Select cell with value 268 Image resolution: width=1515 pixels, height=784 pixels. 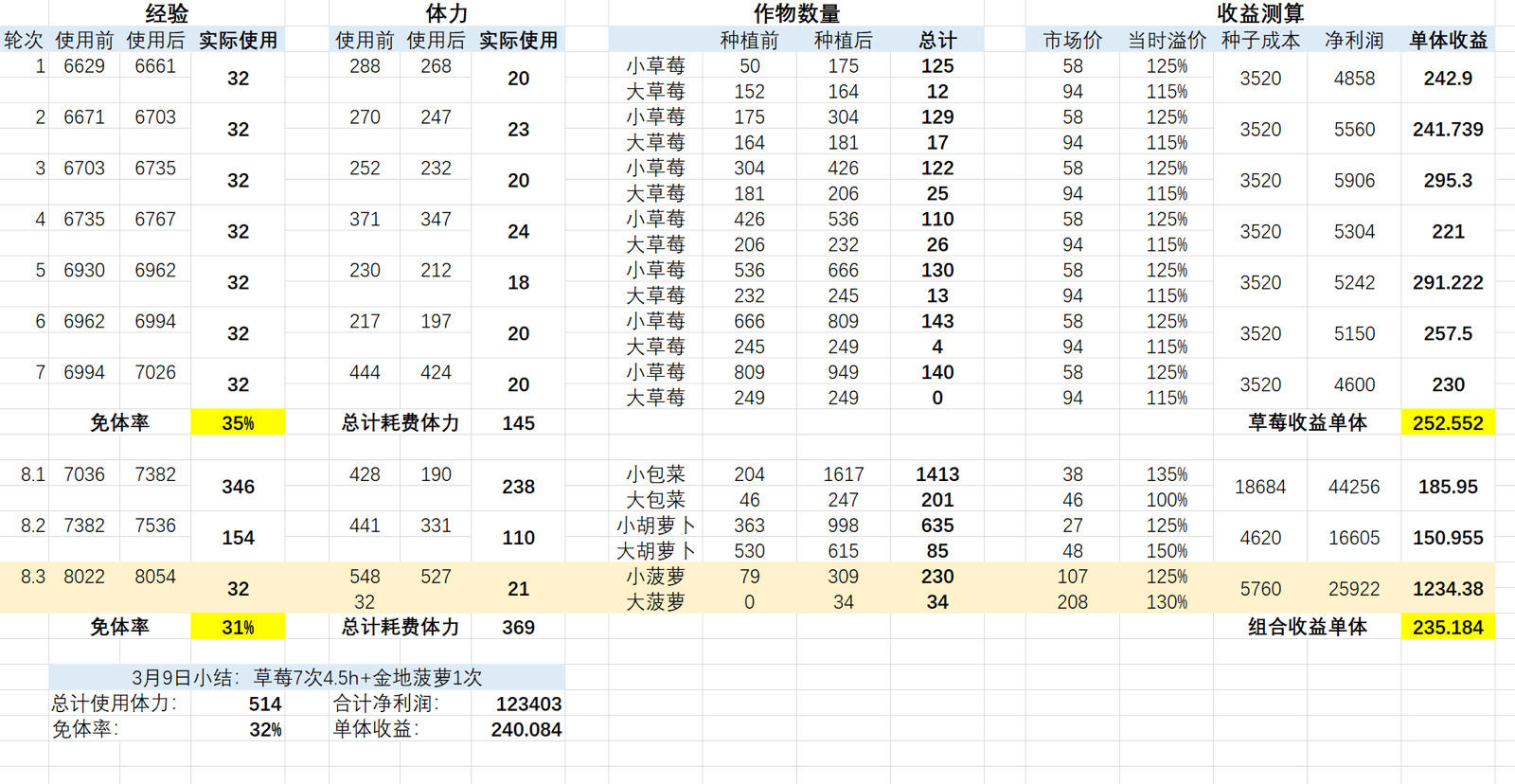click(x=436, y=65)
